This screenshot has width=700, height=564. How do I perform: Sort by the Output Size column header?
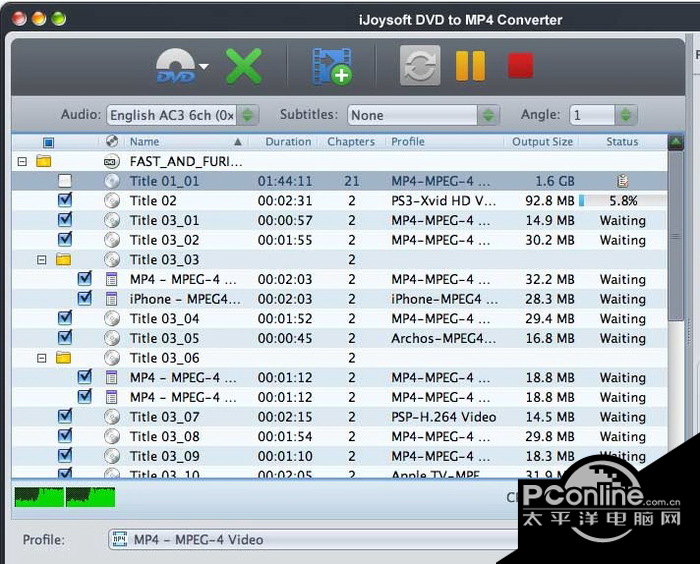pos(542,142)
